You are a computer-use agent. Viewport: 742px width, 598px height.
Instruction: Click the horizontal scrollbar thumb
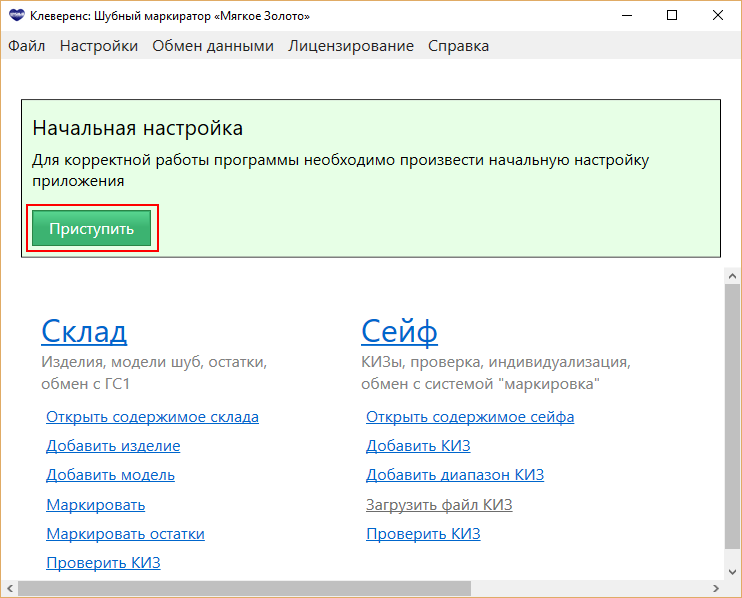pos(245,589)
